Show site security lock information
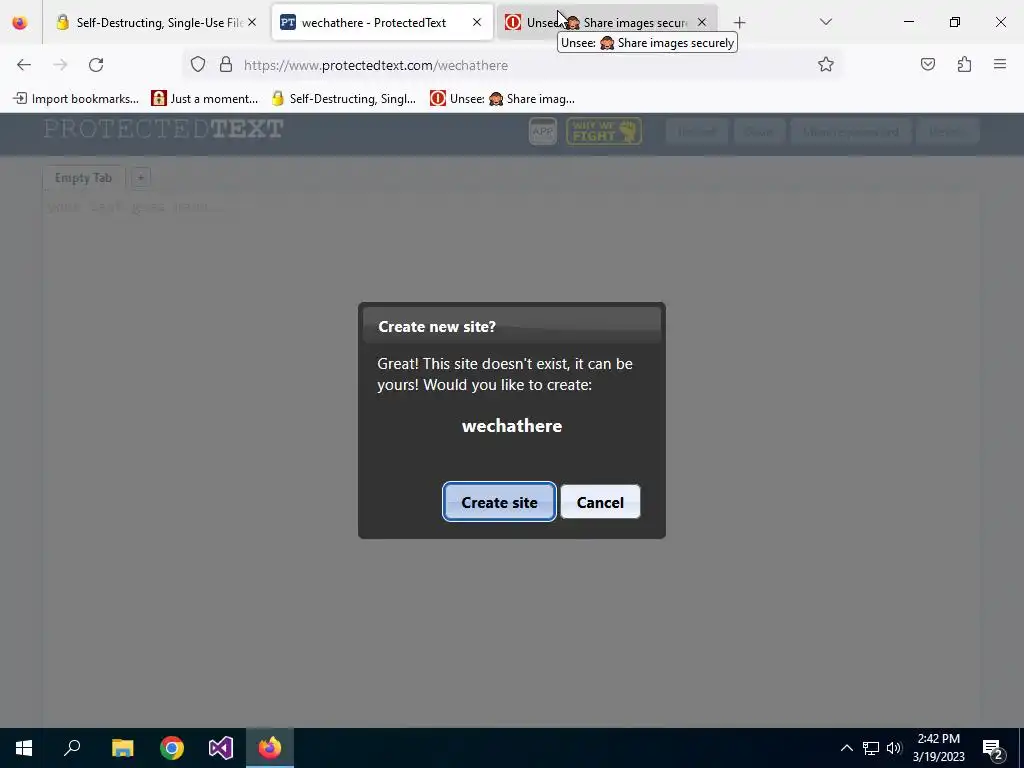1024x768 pixels. tap(226, 65)
